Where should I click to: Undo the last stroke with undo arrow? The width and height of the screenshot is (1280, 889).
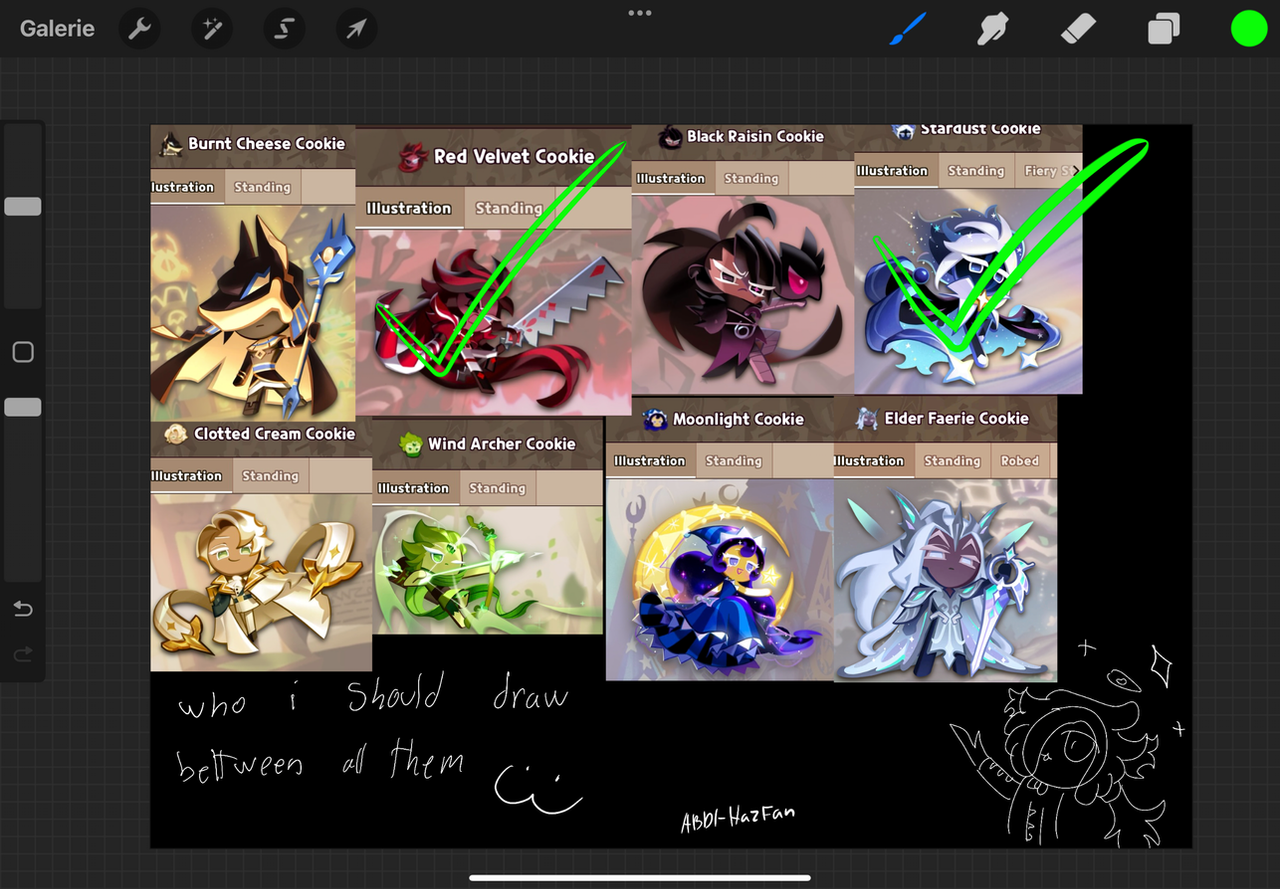click(23, 609)
